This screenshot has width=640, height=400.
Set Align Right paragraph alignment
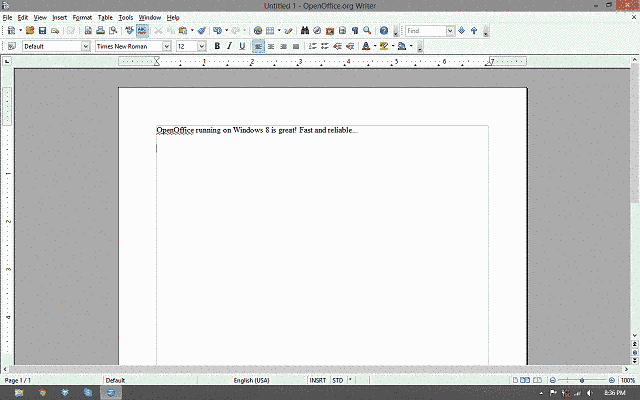[x=284, y=46]
